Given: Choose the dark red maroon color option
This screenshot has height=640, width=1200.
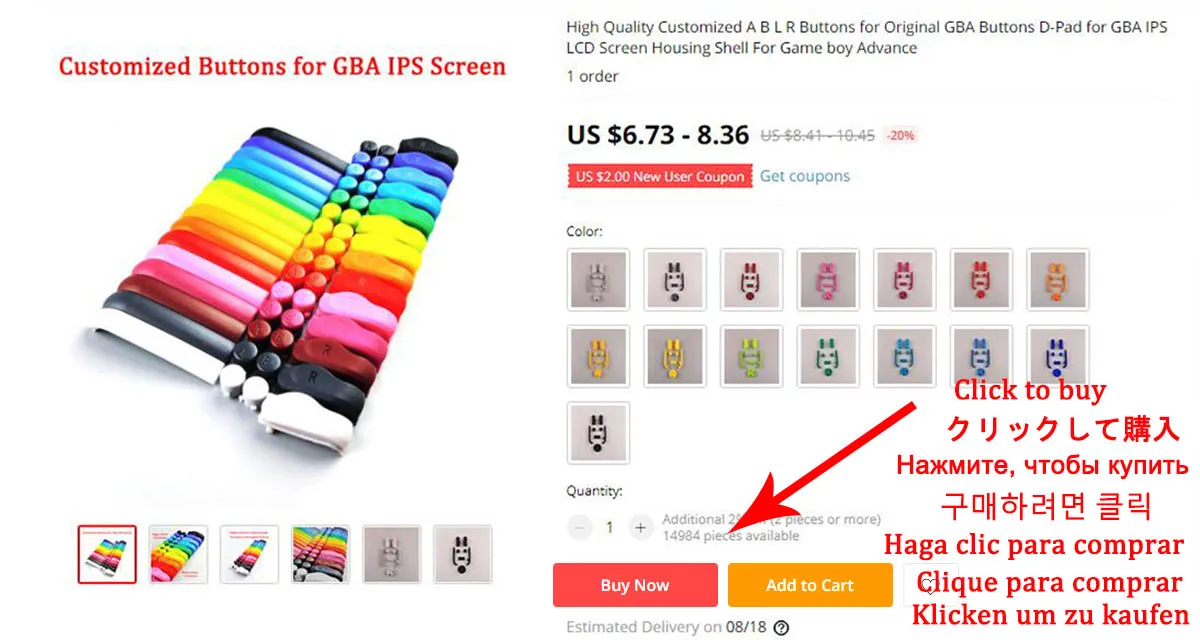Looking at the screenshot, I should tap(752, 279).
